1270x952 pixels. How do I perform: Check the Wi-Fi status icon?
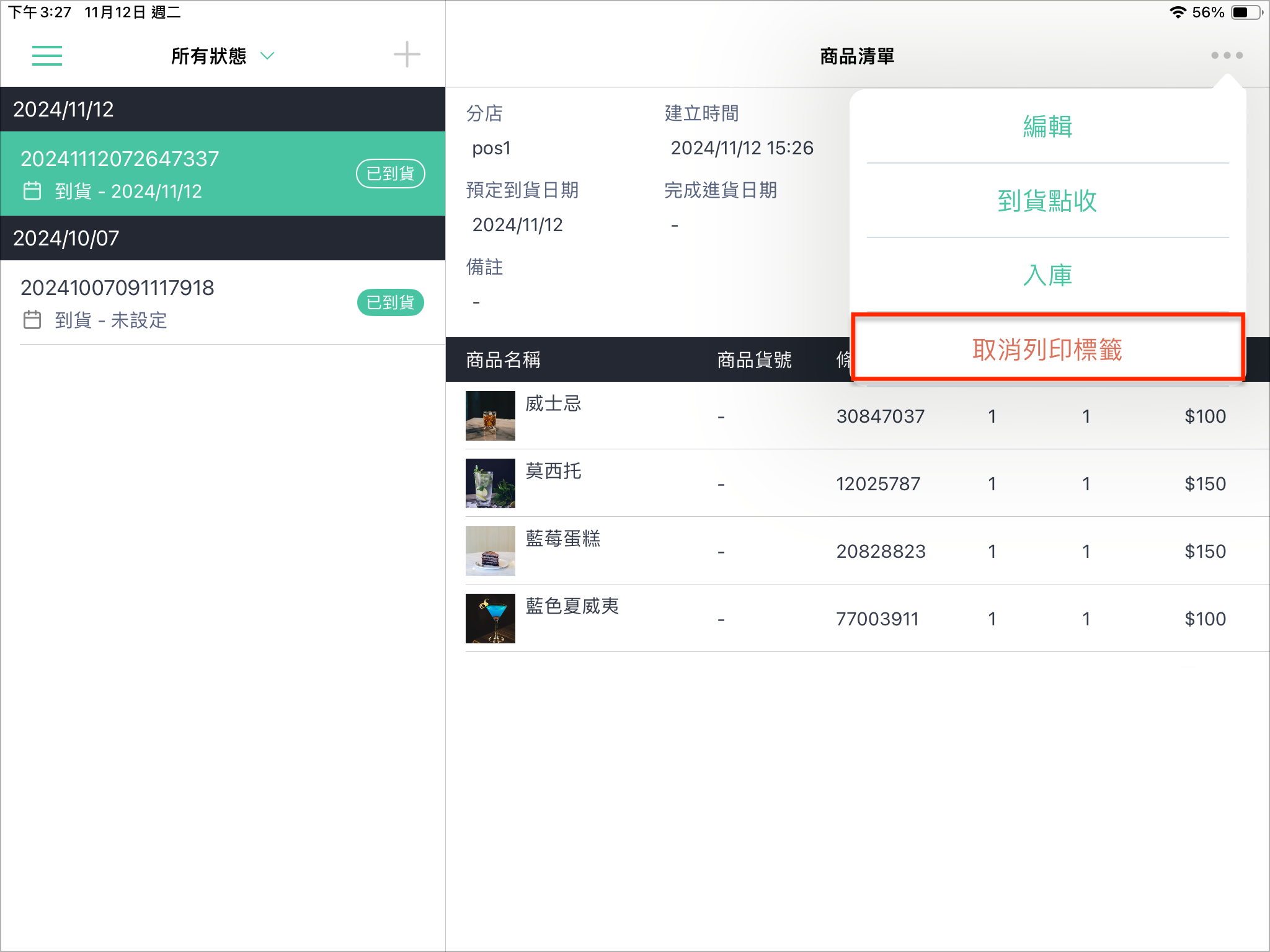pos(1178,12)
